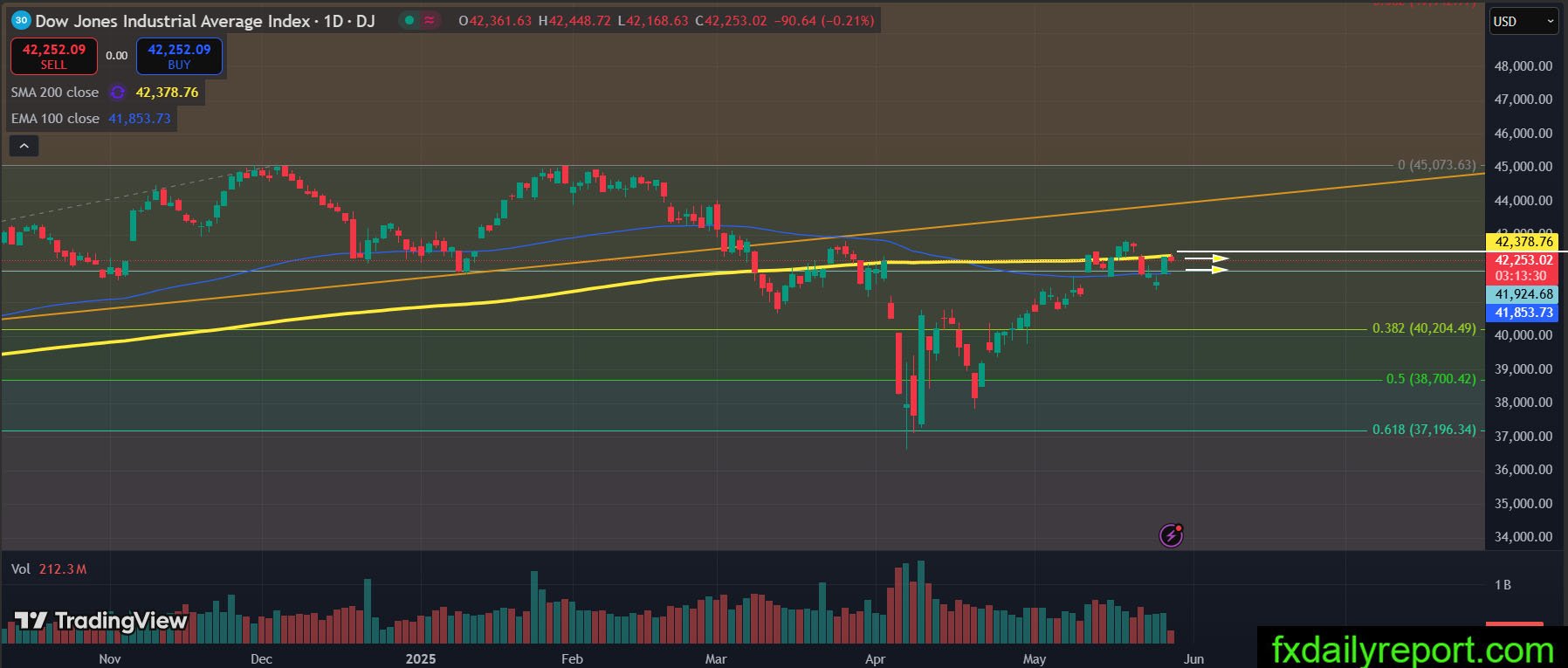Viewport: 1568px width, 668px height.
Task: Click the 2025 label on time axis
Action: click(x=420, y=658)
